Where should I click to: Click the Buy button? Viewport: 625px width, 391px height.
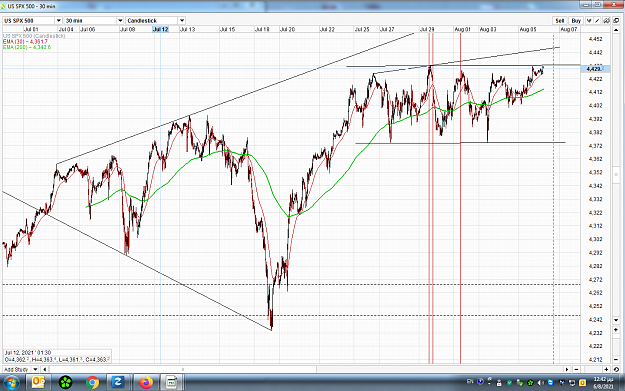tap(576, 20)
